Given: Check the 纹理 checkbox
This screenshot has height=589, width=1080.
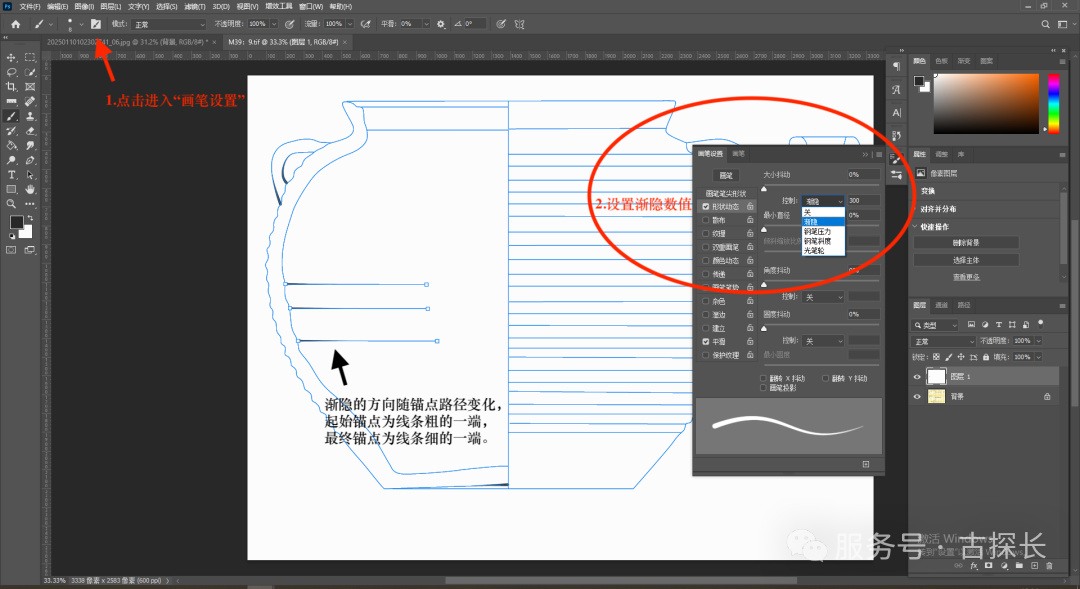Looking at the screenshot, I should coord(705,234).
